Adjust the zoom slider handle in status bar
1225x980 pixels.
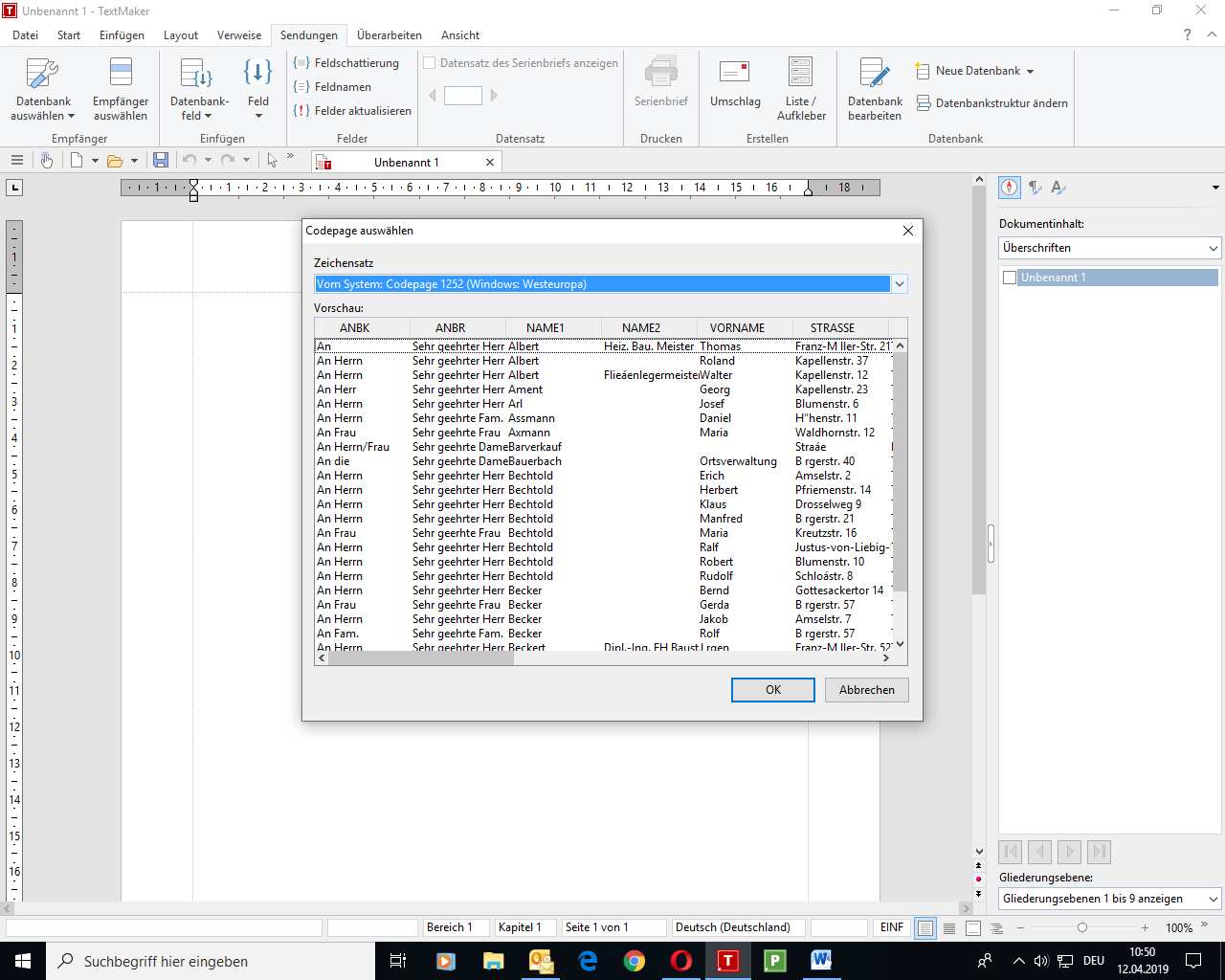coord(1082,927)
